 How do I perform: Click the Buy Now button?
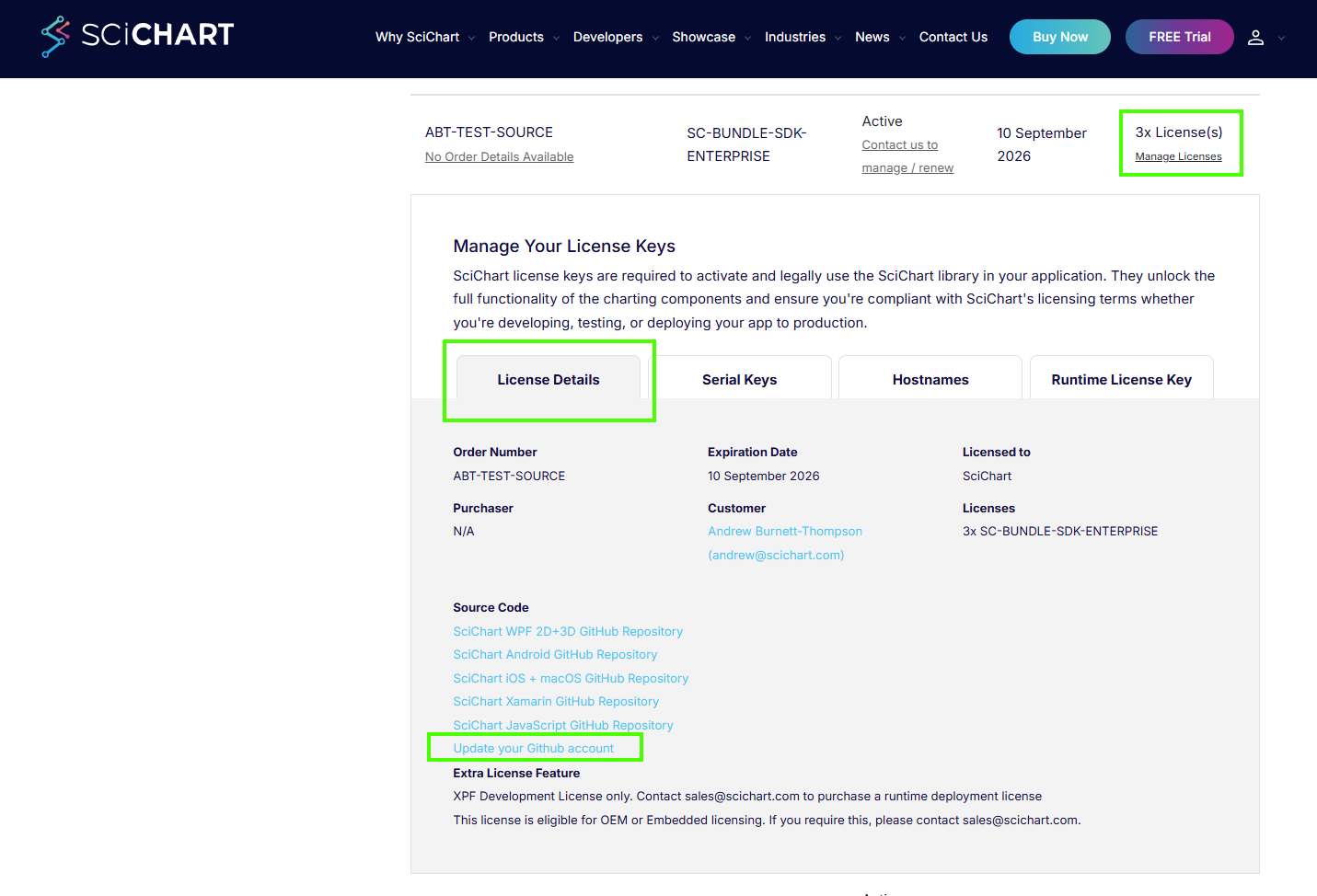tap(1060, 37)
